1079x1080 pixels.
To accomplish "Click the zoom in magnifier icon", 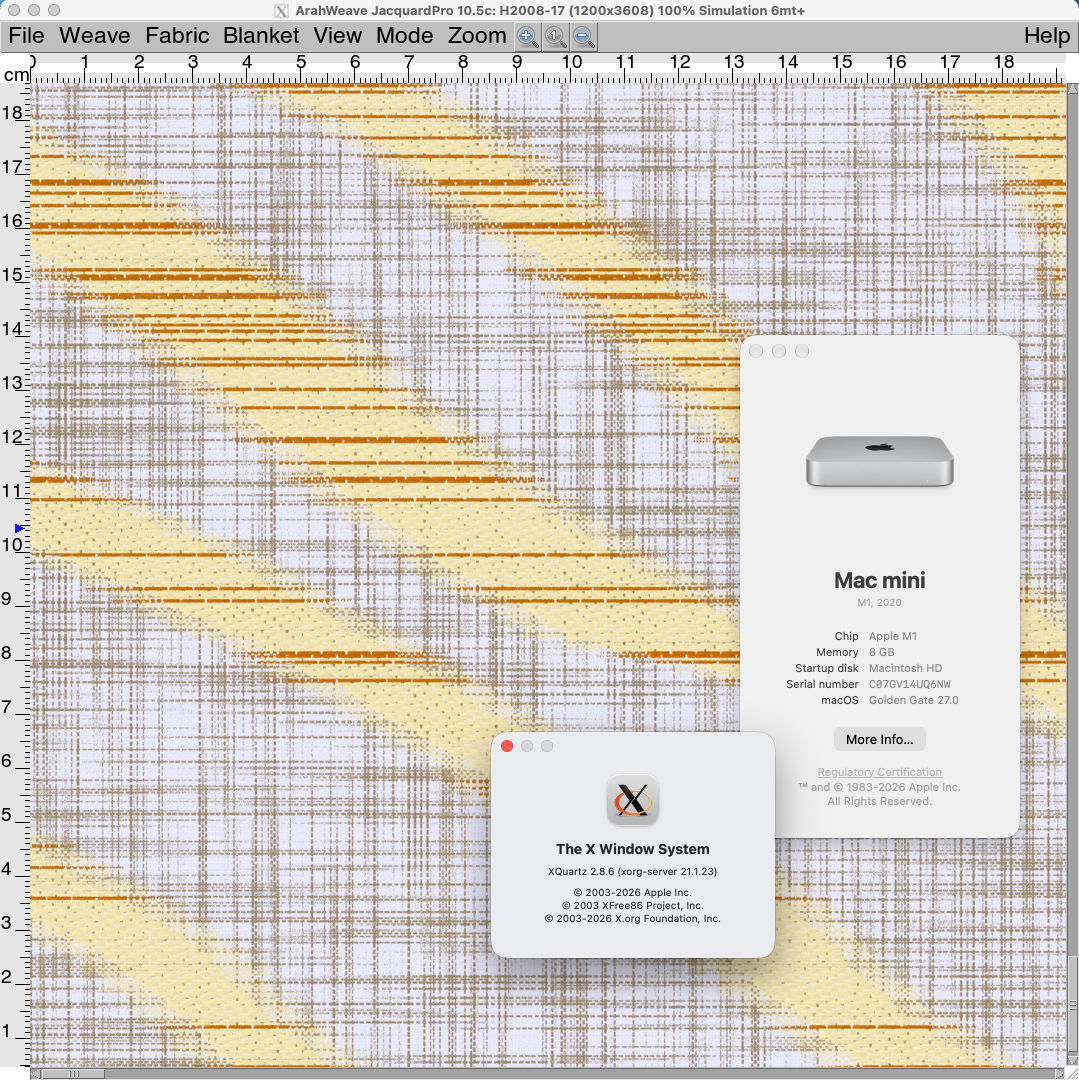I will [x=527, y=37].
